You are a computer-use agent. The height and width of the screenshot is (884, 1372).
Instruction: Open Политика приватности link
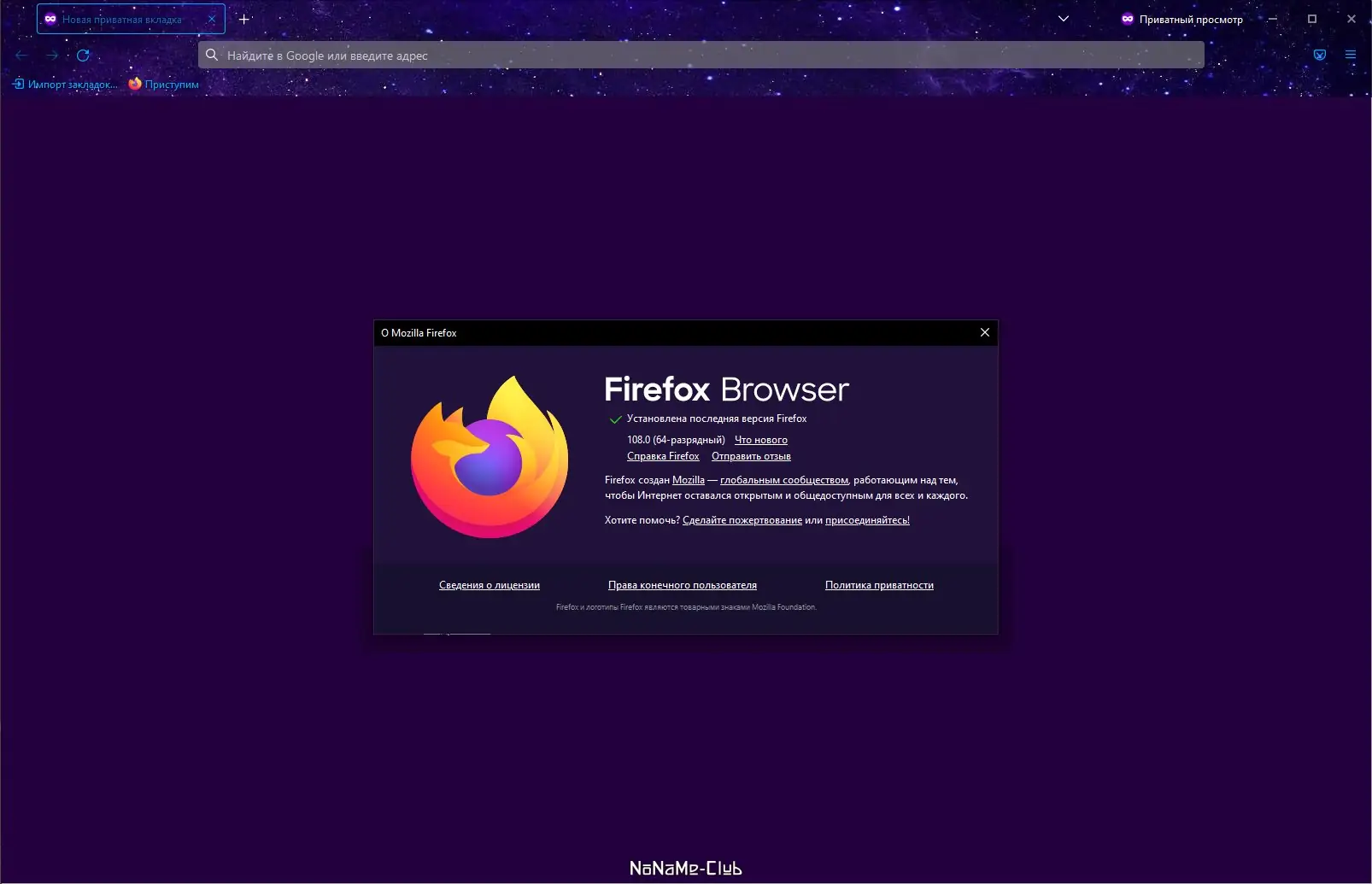879,585
